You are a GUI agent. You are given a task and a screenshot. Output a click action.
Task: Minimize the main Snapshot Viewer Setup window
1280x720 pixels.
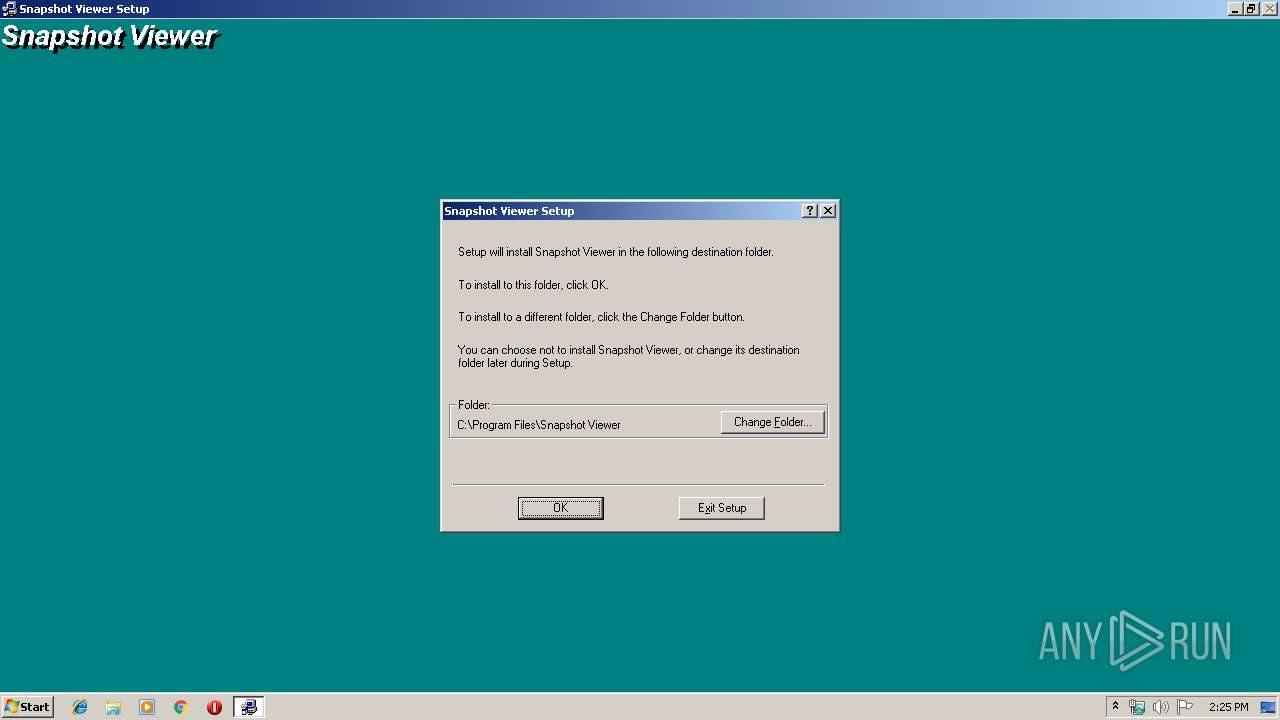[x=1236, y=9]
